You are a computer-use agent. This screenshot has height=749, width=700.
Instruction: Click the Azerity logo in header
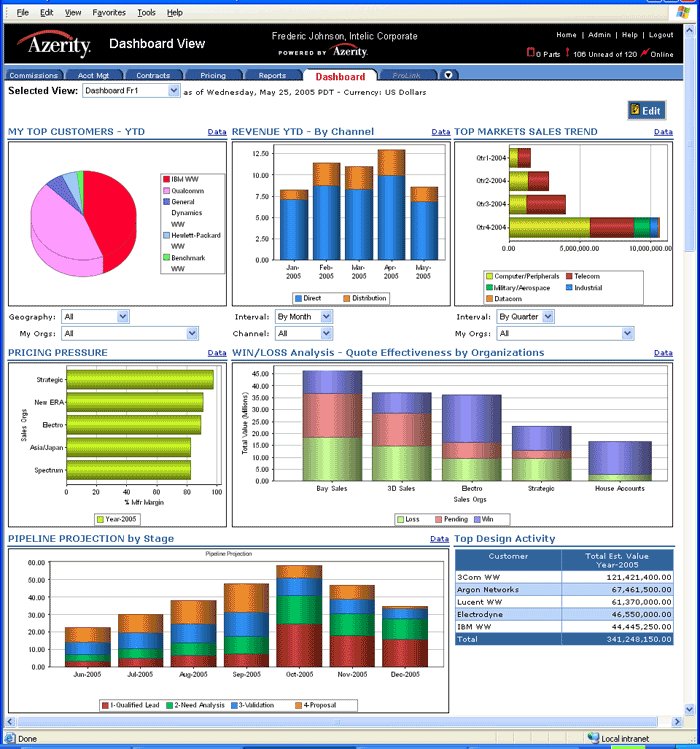[x=54, y=44]
